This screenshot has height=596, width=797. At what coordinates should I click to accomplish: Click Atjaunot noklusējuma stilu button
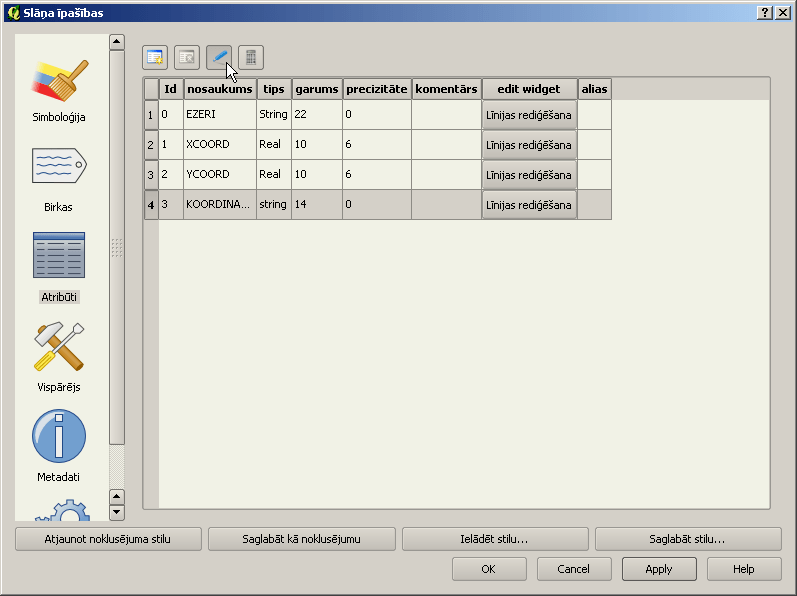pyautogui.click(x=108, y=539)
